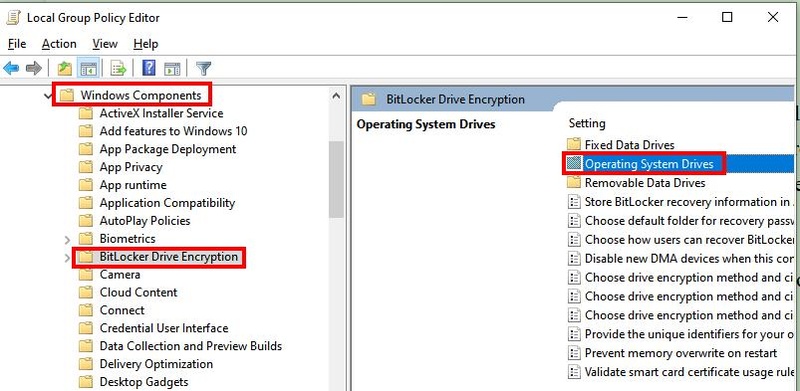Screen dimensions: 800x391
Task: Click Removable Data Drives folder icon
Action: [574, 183]
